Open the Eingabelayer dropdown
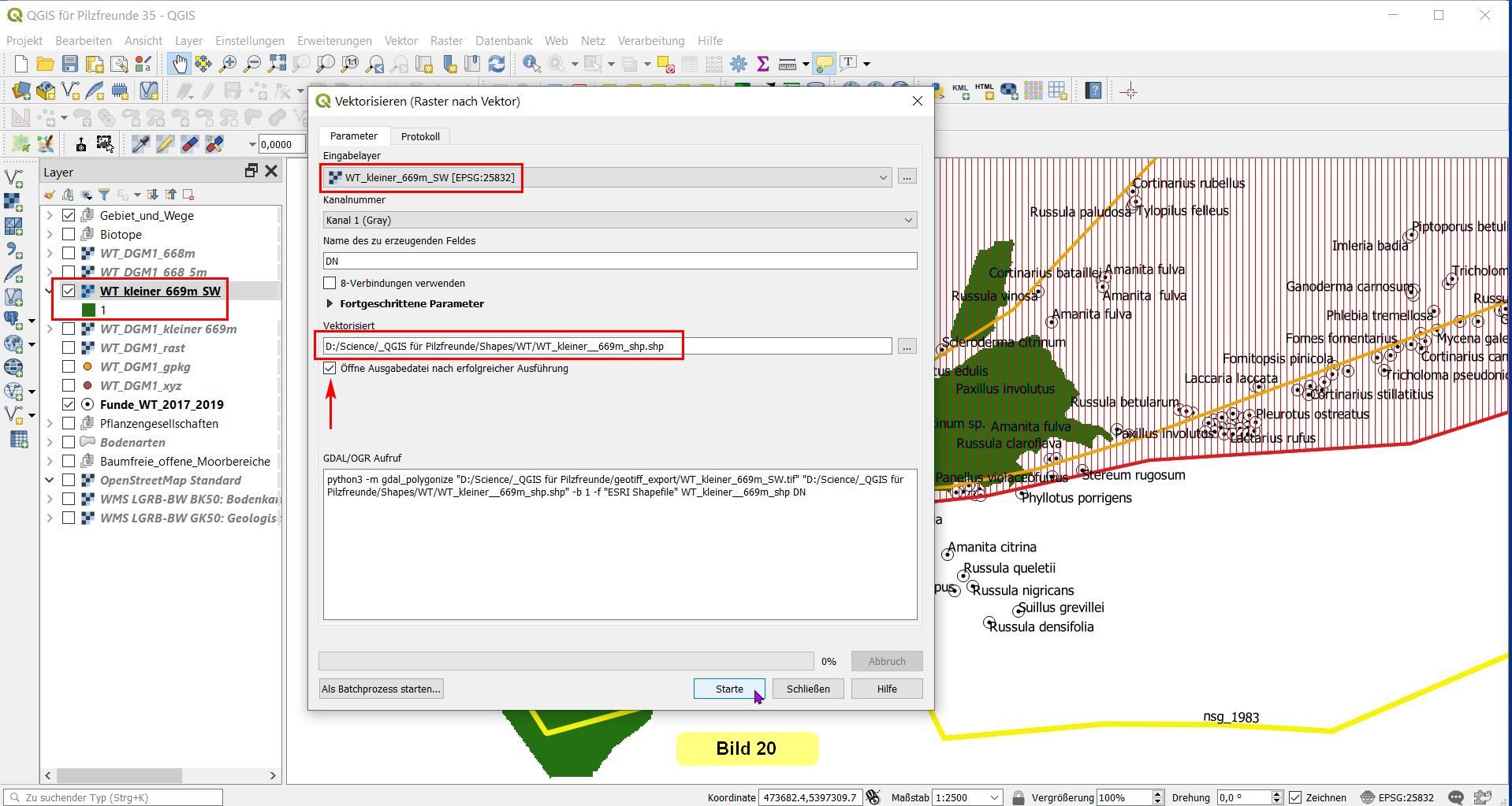 (x=882, y=177)
